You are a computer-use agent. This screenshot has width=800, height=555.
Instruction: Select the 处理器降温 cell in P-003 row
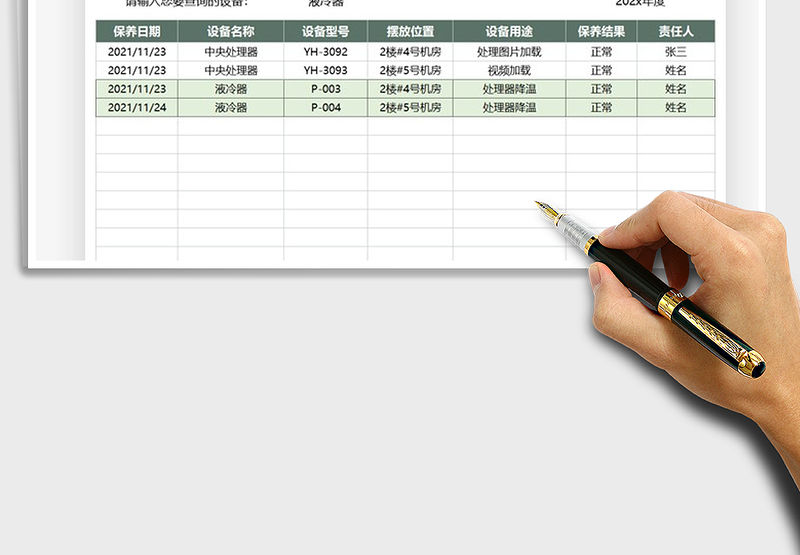pos(509,89)
